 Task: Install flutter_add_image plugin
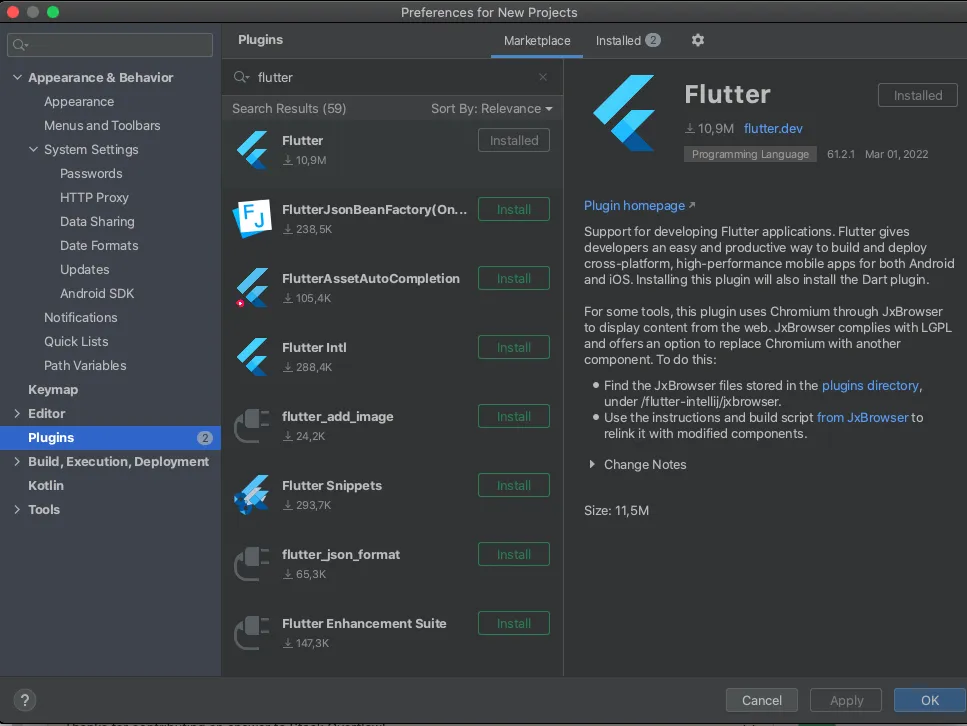(x=514, y=416)
